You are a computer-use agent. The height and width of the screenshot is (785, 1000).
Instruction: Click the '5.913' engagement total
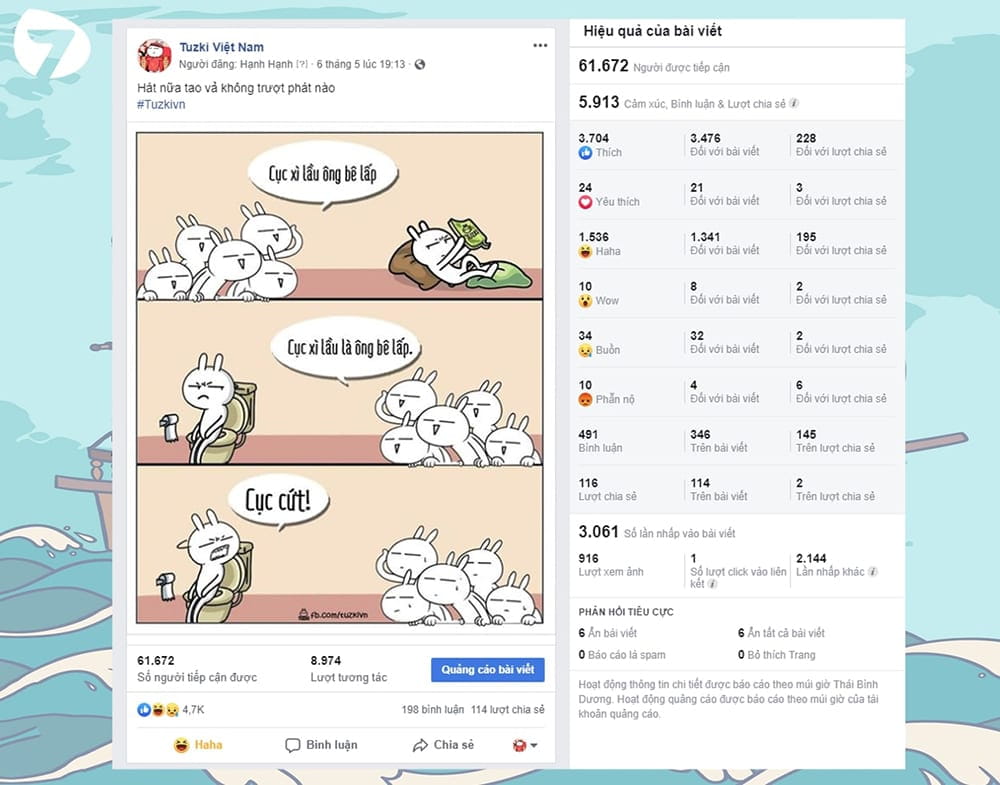[599, 103]
